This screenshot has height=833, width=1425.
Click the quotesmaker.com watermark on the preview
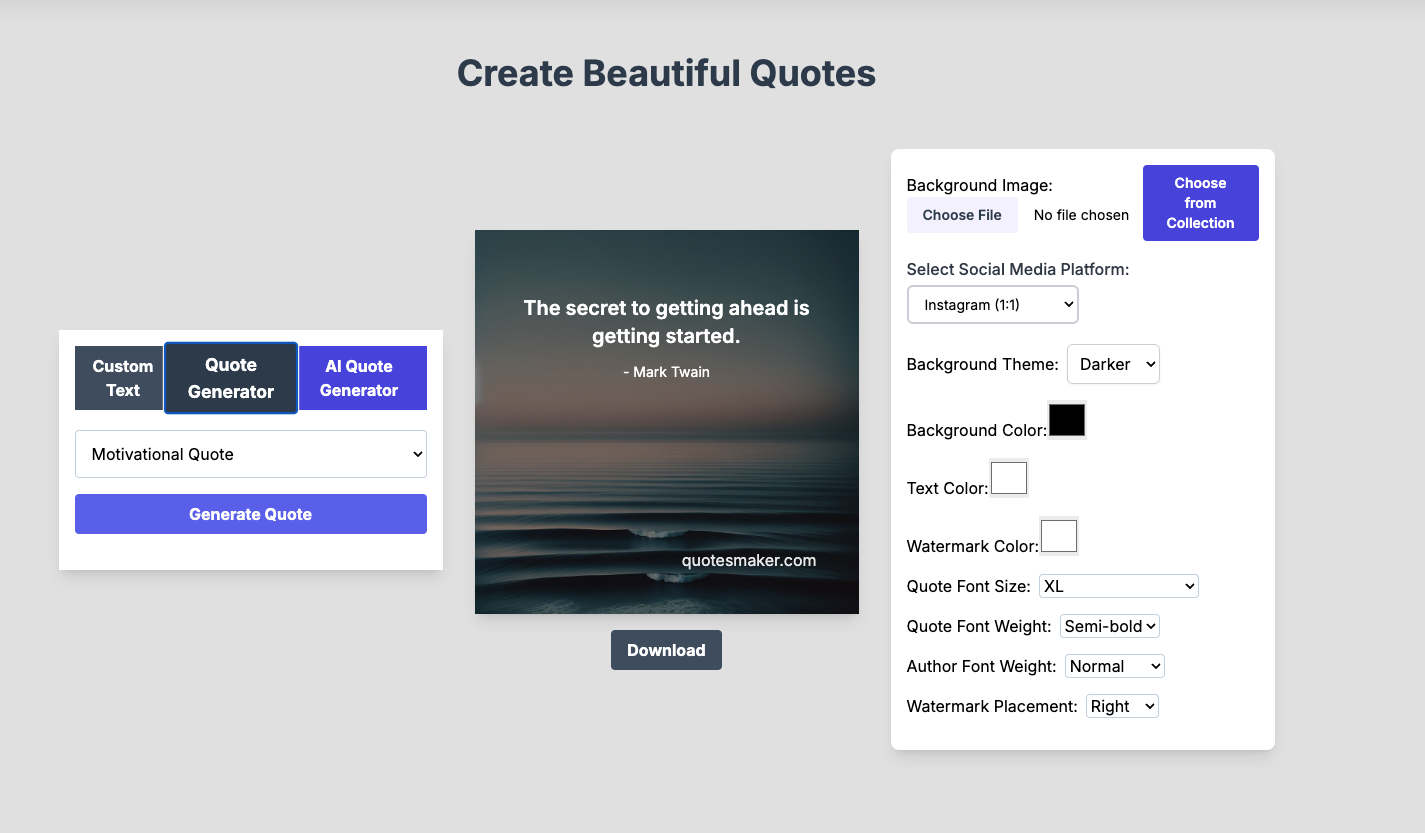click(x=749, y=560)
